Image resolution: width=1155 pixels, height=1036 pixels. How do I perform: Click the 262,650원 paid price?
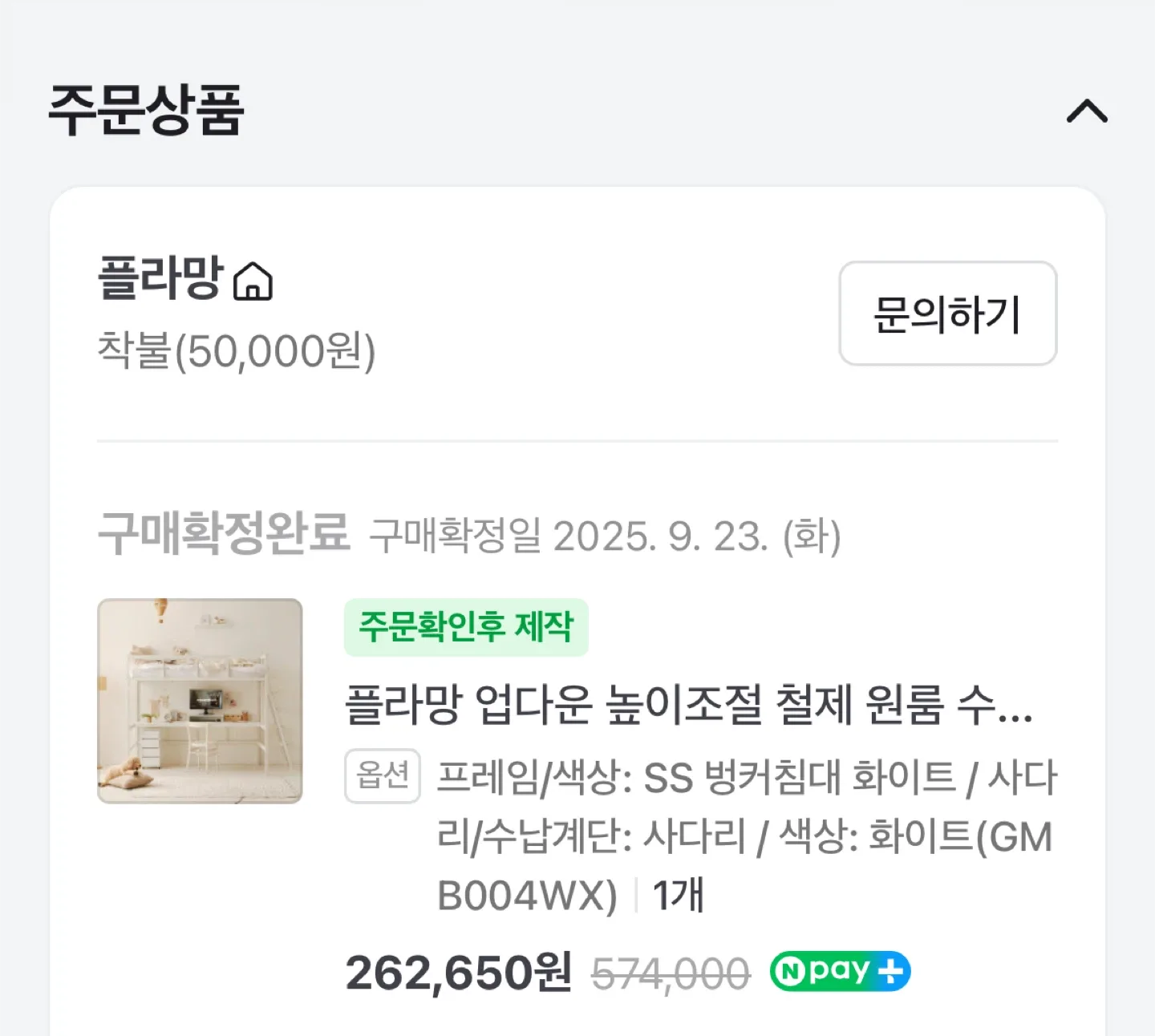click(x=458, y=973)
